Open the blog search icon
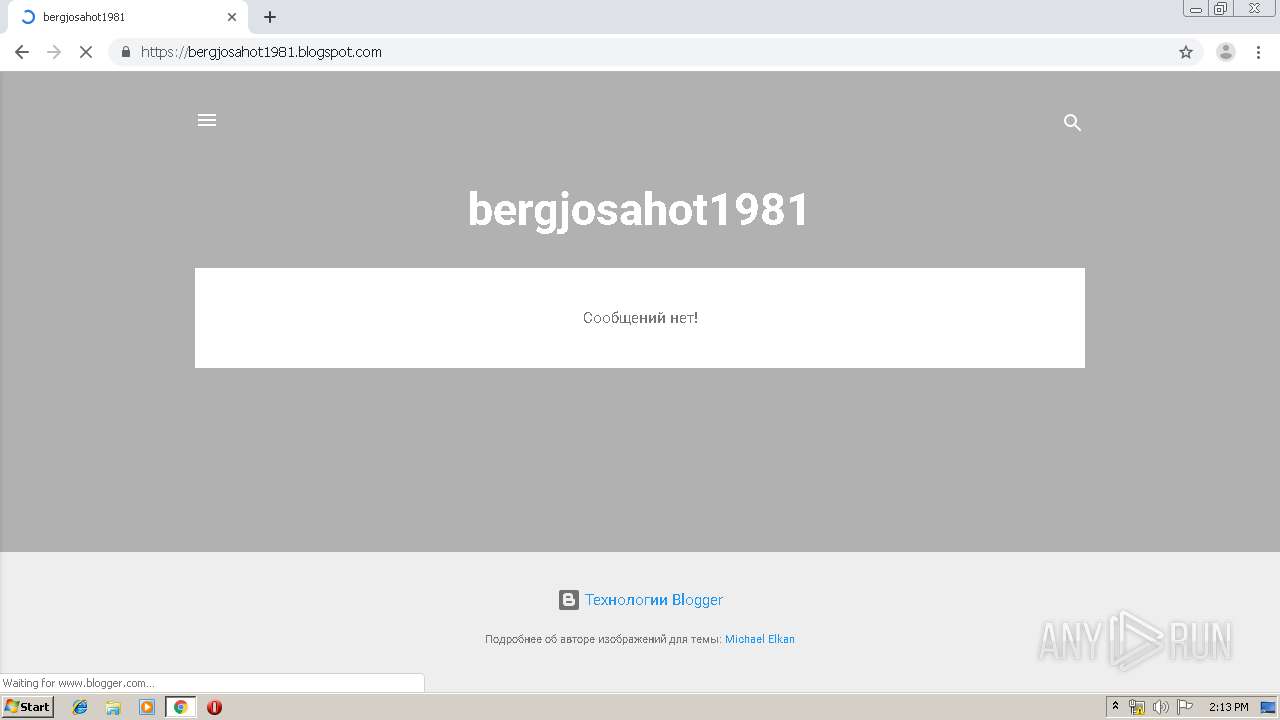The height and width of the screenshot is (720, 1280). (1072, 123)
